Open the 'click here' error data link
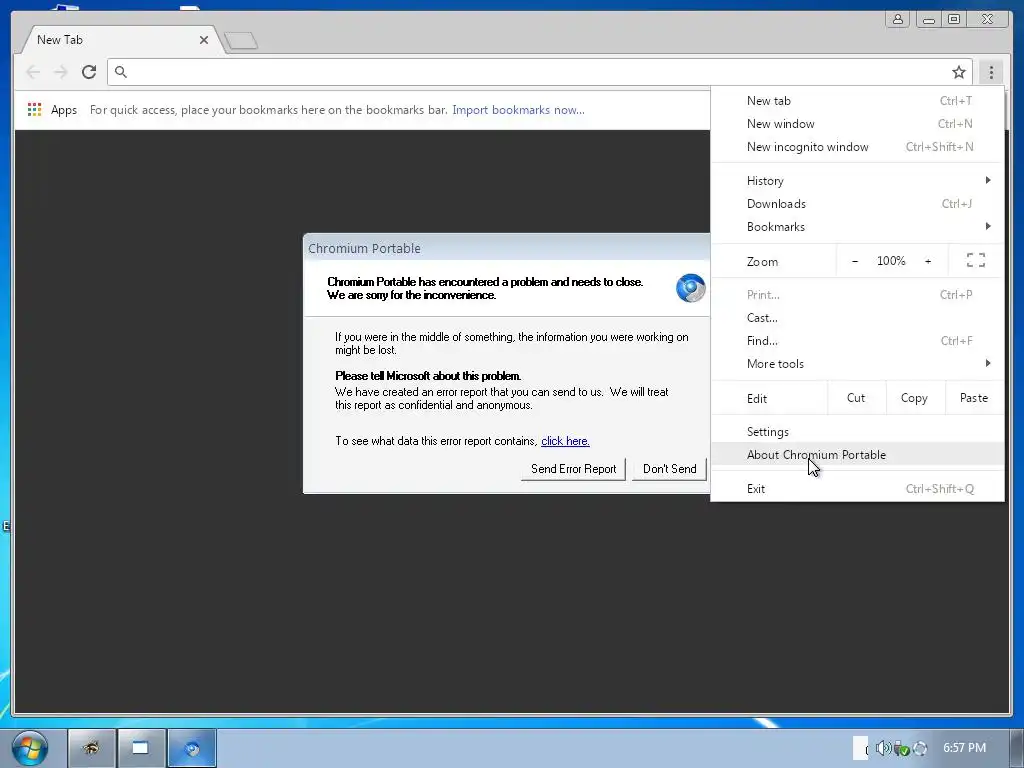Image resolution: width=1024 pixels, height=768 pixels. tap(566, 441)
